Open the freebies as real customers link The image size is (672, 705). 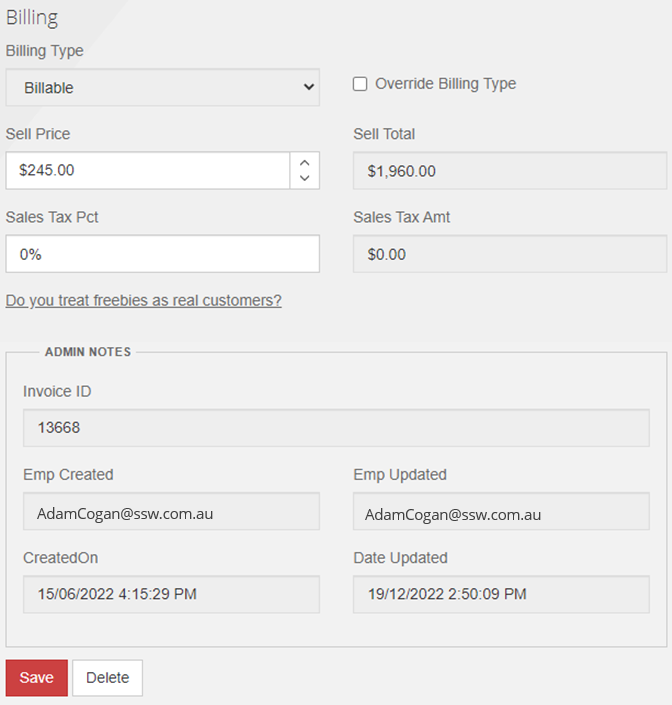[x=143, y=300]
